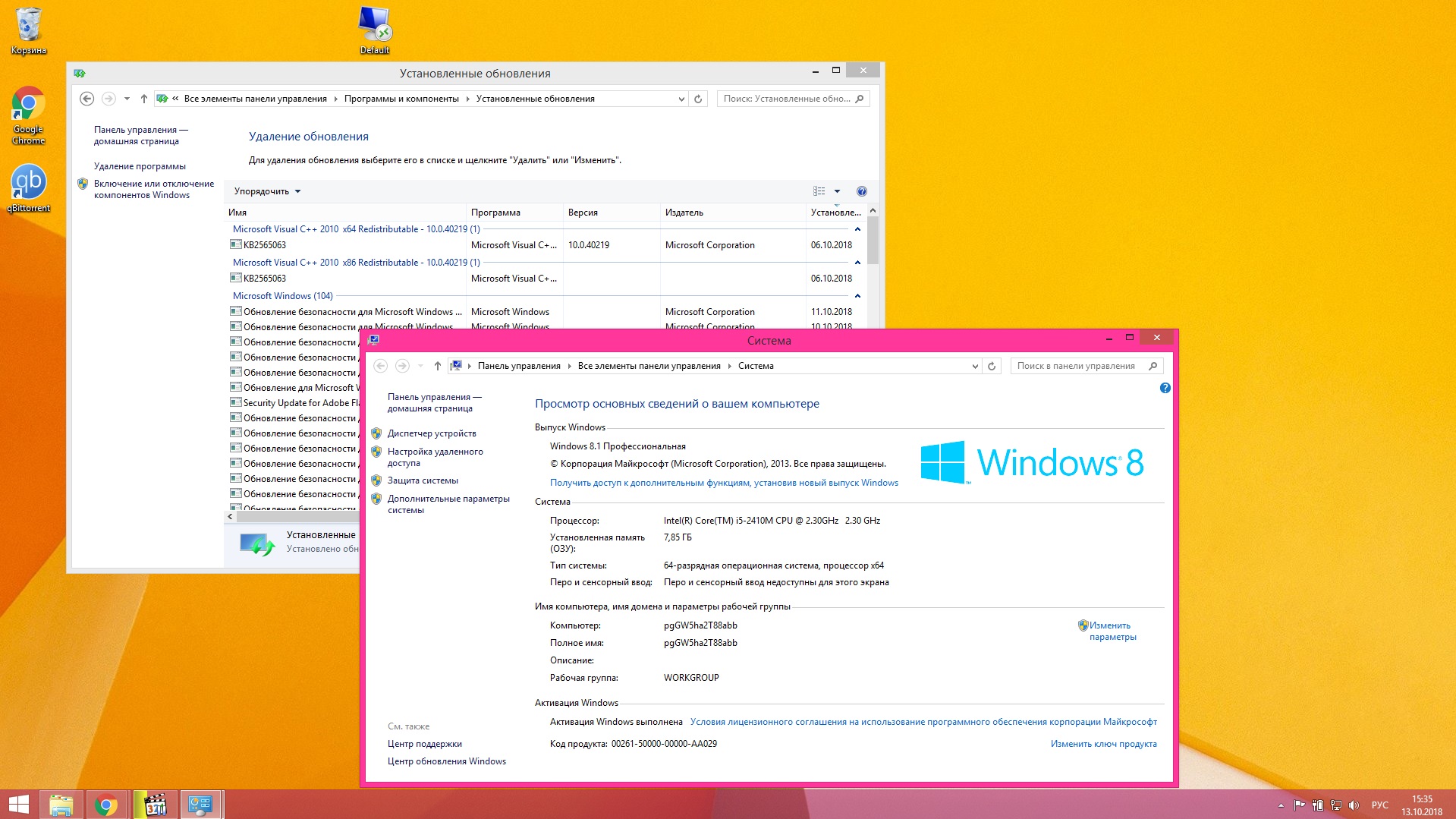Collapse the Microsoft Visual C++ 2010 x86 group
Image resolution: width=1456 pixels, height=819 pixels.
[x=857, y=263]
